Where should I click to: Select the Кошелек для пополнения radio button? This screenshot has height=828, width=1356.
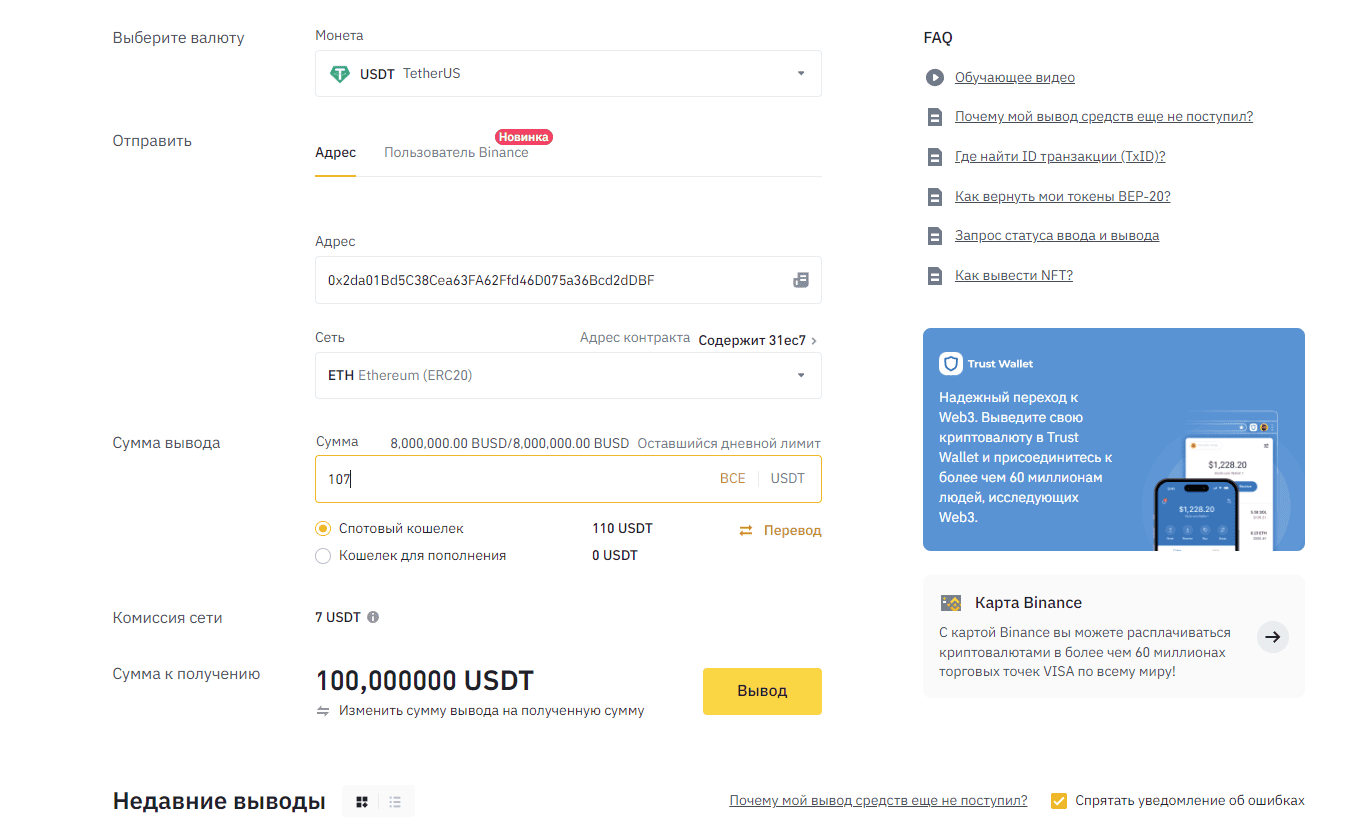point(323,555)
